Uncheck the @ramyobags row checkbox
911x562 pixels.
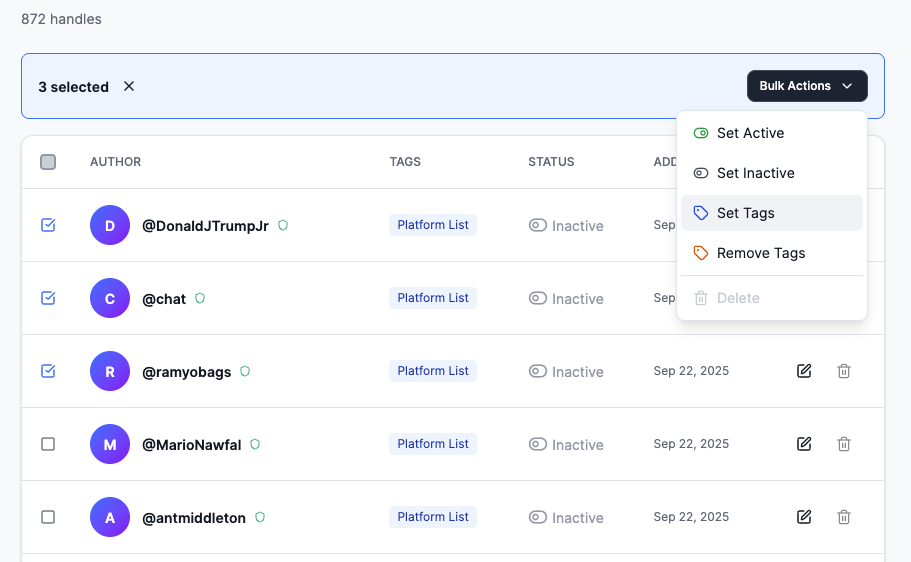48,371
